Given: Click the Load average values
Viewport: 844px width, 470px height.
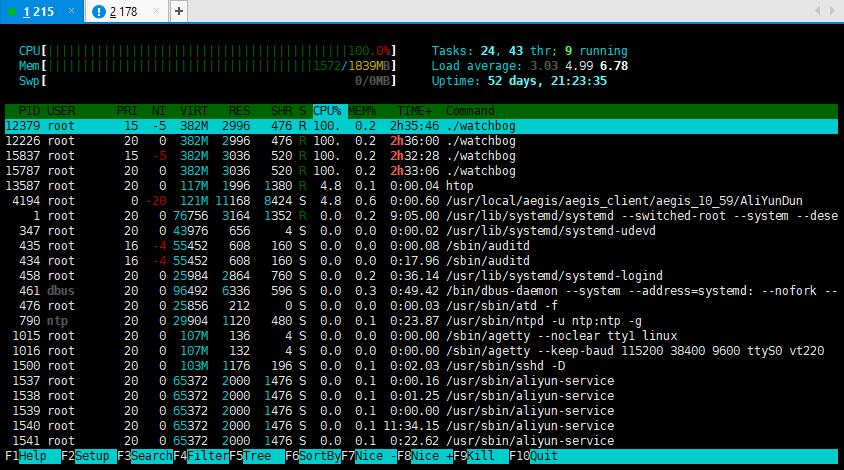Looking at the screenshot, I should click(x=579, y=66).
